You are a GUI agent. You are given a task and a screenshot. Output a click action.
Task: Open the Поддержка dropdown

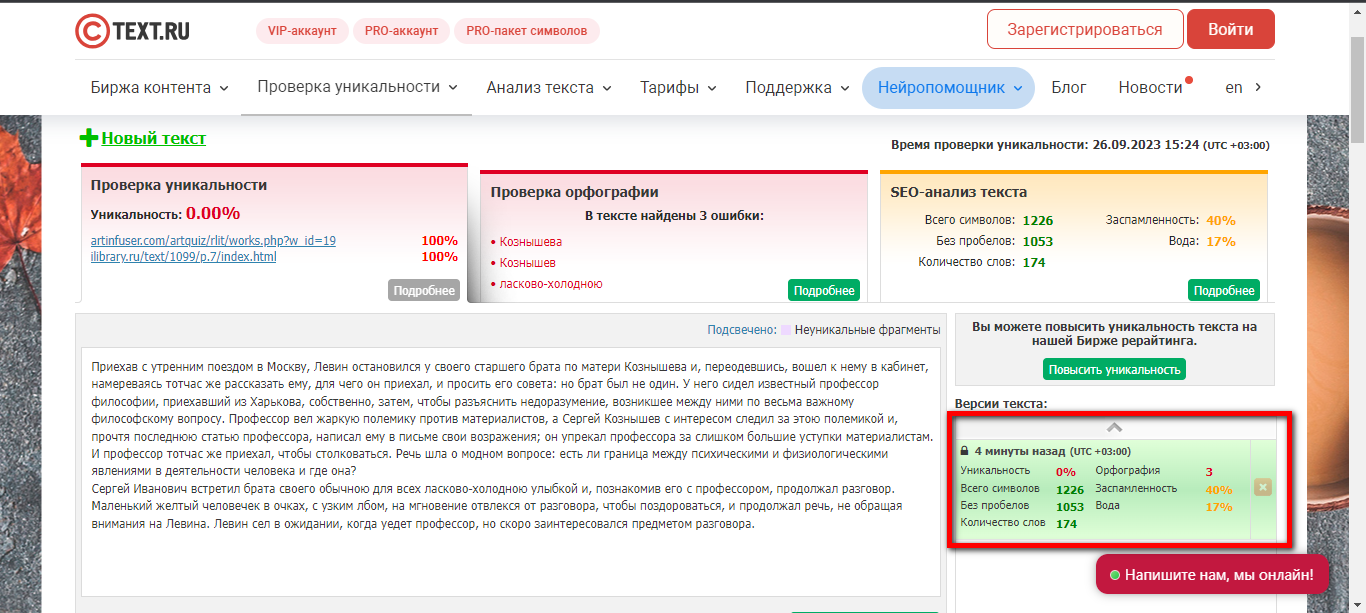click(797, 87)
